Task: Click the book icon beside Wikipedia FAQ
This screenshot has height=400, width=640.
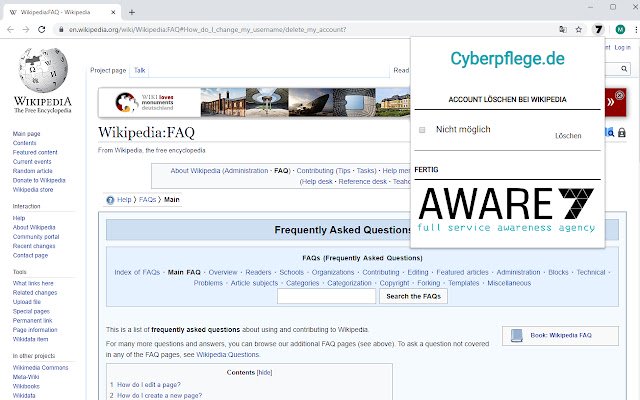Action: [x=517, y=336]
